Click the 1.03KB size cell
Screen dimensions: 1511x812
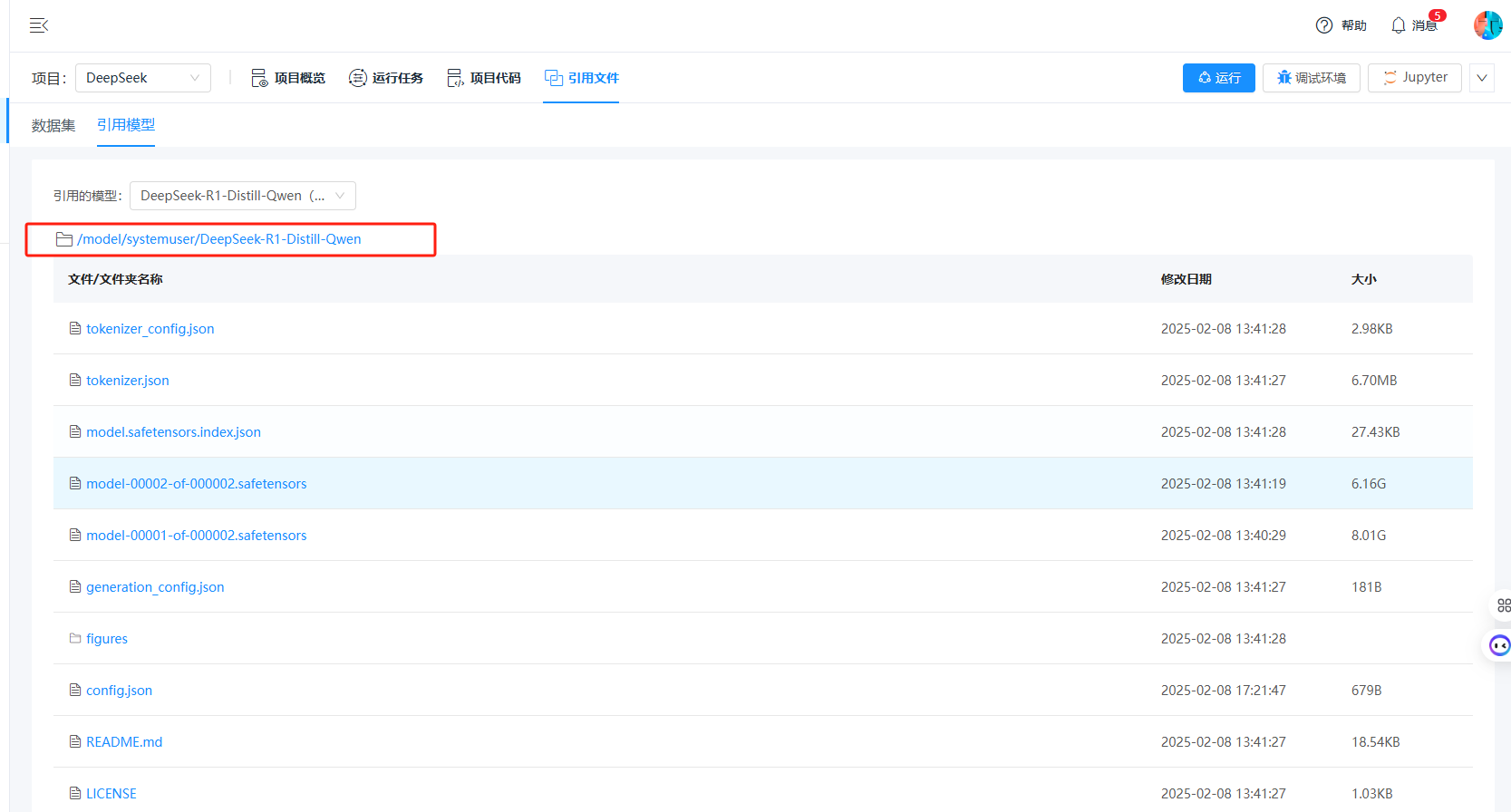(1372, 794)
